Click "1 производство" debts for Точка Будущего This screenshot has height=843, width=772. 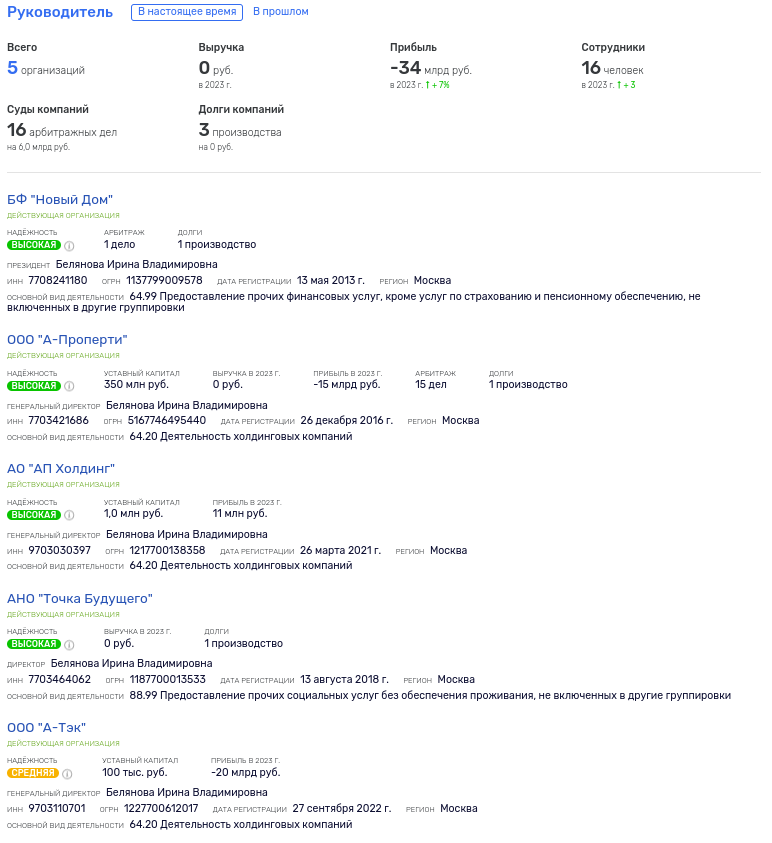tap(243, 644)
